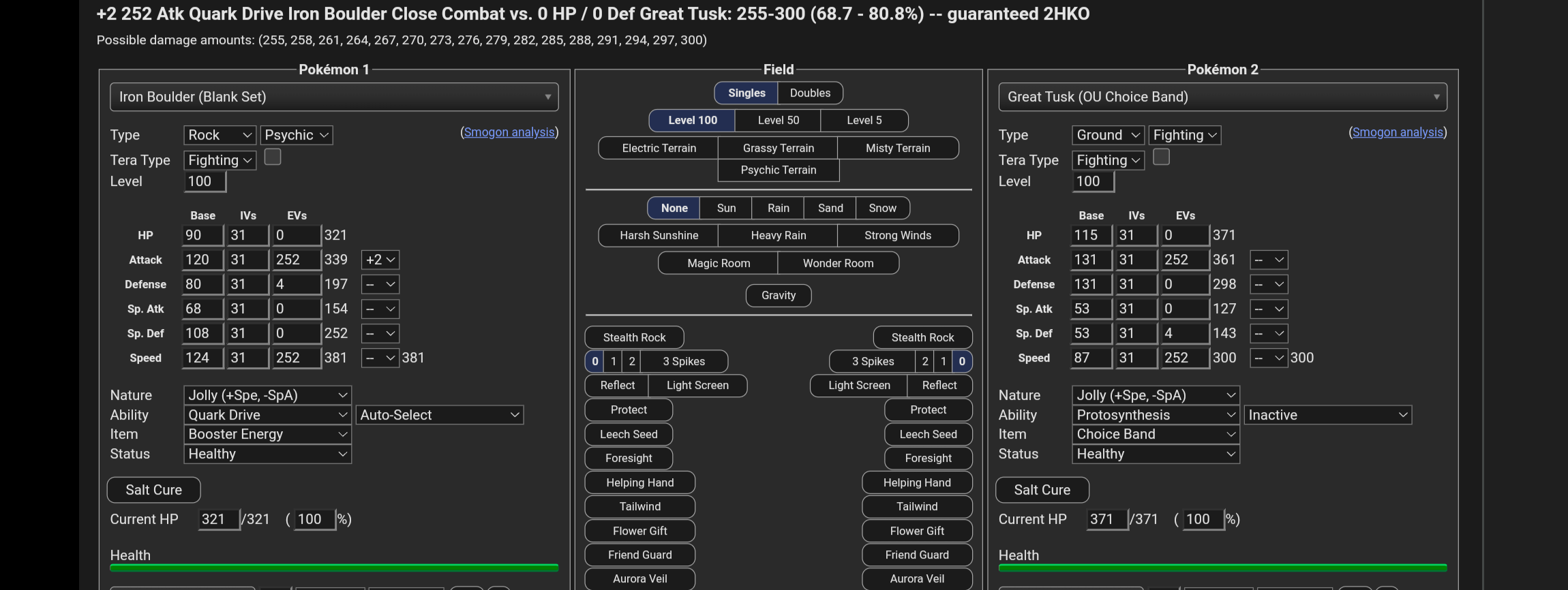Image resolution: width=1568 pixels, height=590 pixels.
Task: Open Pokémon 1 Nature dropdown
Action: 267,395
